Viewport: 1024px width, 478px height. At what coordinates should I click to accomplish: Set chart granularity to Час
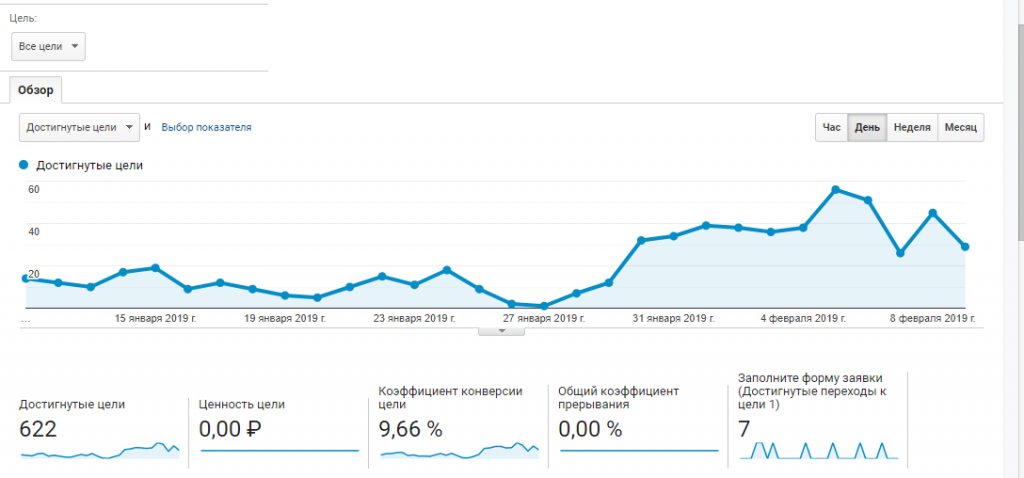tap(831, 128)
